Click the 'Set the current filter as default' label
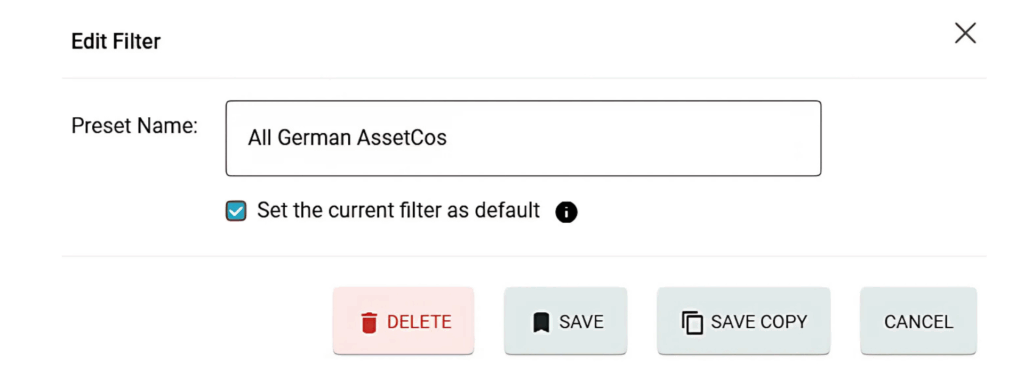Screen dimensions: 1024x373 click(x=398, y=210)
